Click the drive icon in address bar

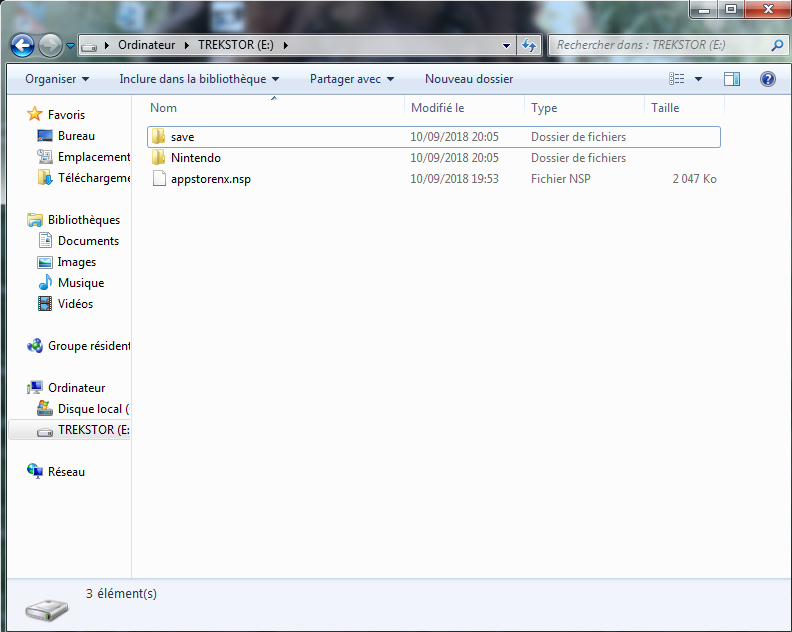pos(89,45)
